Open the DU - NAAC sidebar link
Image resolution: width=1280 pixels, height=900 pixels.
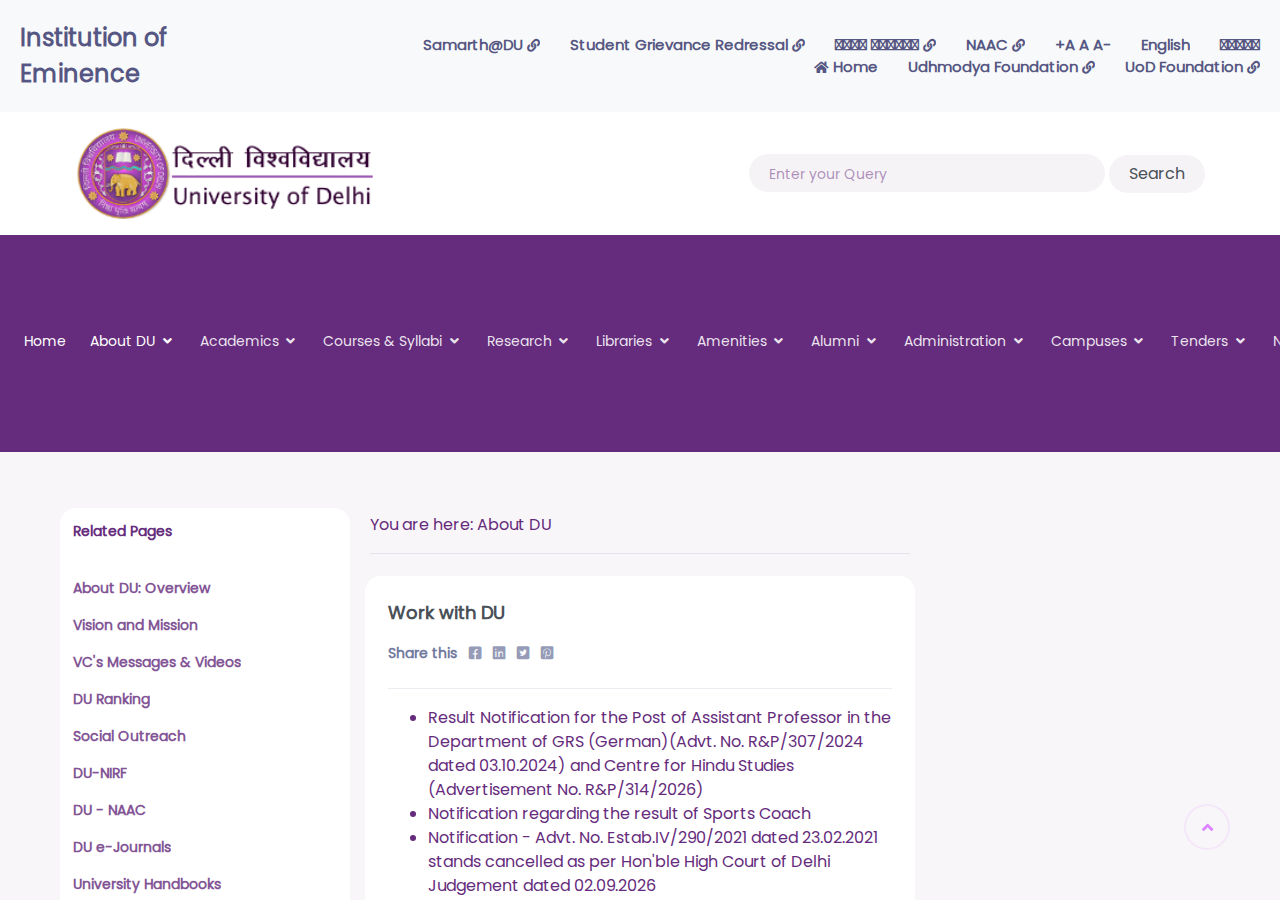coord(109,810)
